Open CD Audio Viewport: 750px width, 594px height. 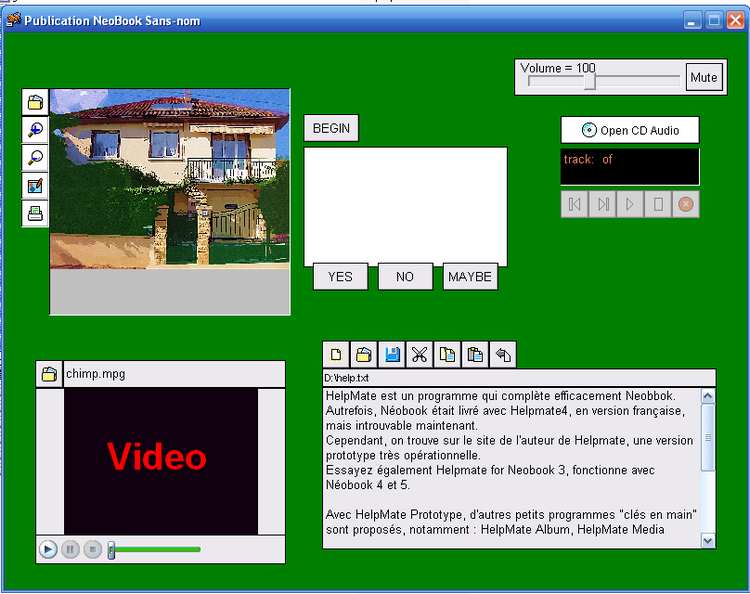pos(630,130)
